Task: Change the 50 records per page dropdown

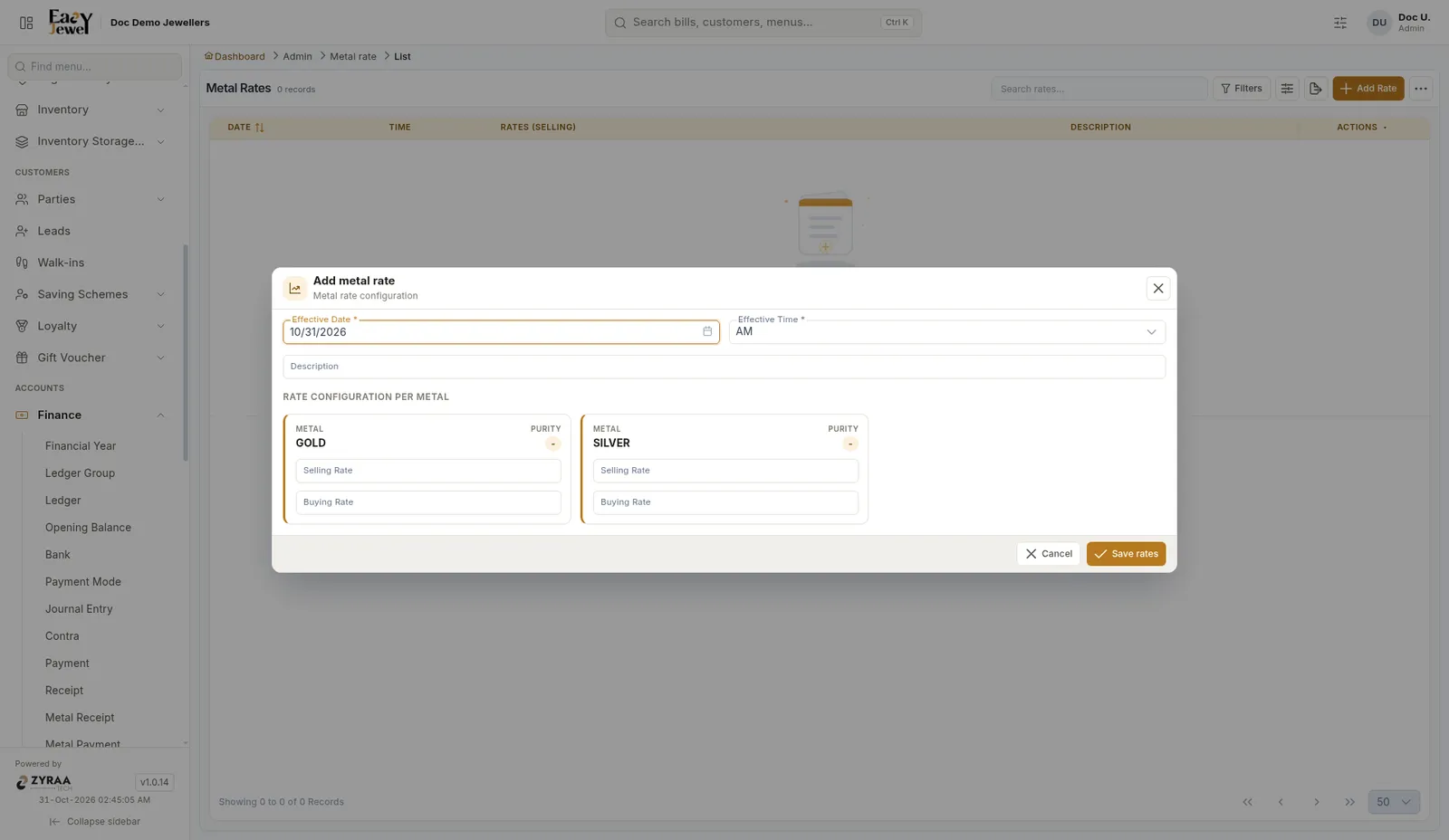Action: (1394, 802)
